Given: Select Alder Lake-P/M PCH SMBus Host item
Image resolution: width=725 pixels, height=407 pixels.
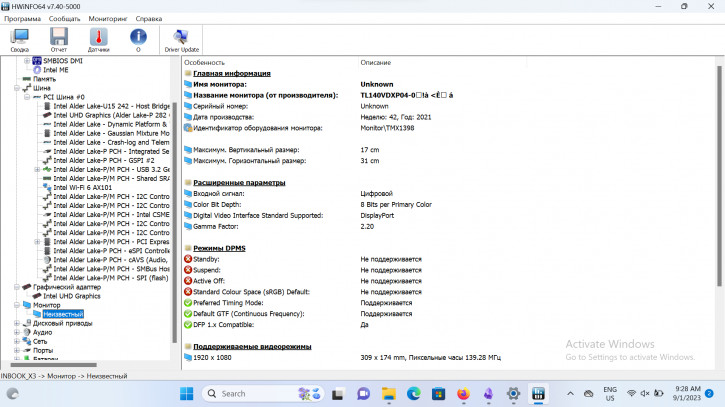Looking at the screenshot, I should coord(111,269).
